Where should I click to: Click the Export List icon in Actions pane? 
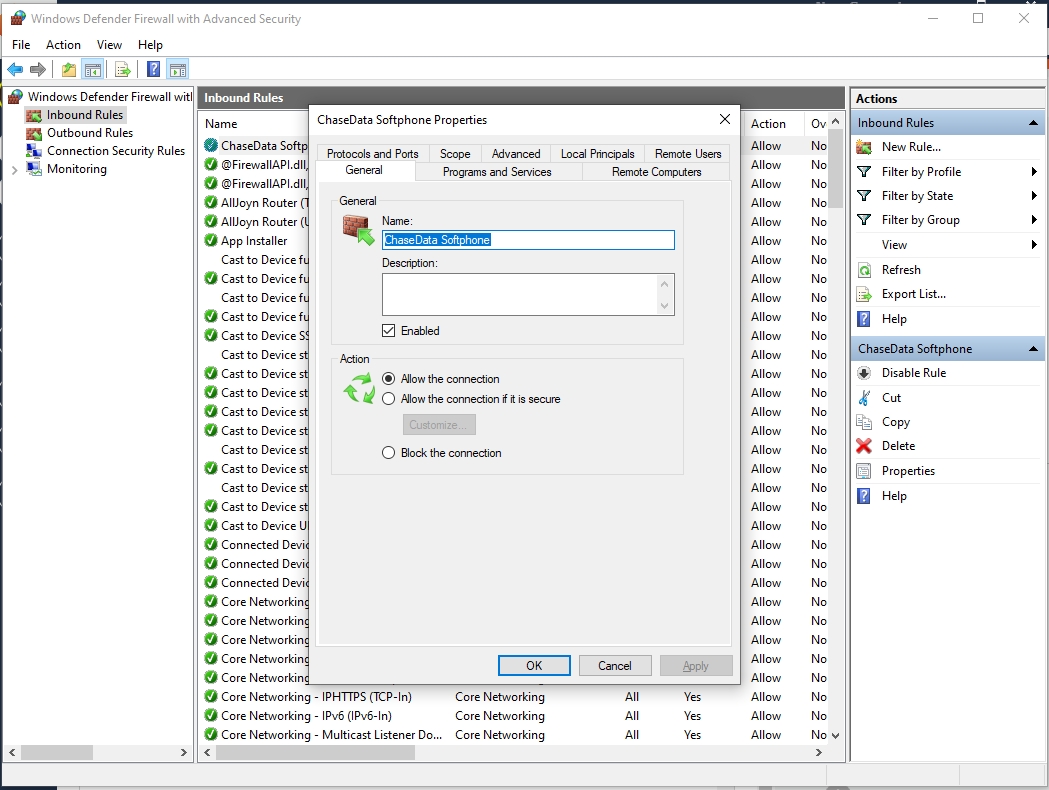[x=864, y=294]
